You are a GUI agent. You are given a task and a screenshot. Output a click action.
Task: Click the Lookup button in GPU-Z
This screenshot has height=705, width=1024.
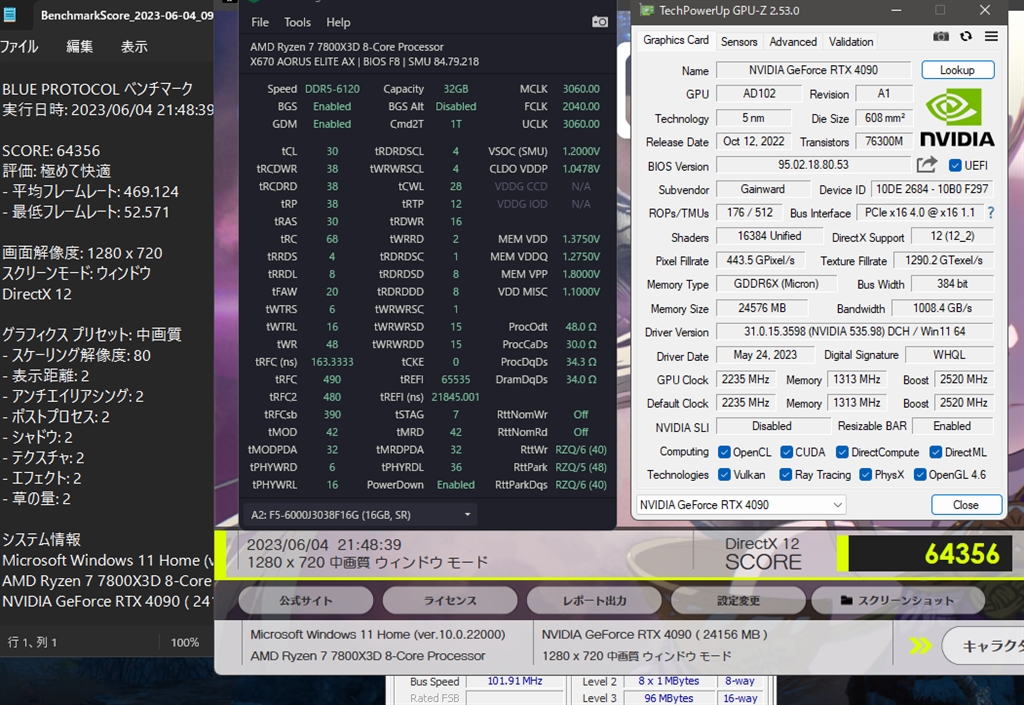click(x=957, y=70)
